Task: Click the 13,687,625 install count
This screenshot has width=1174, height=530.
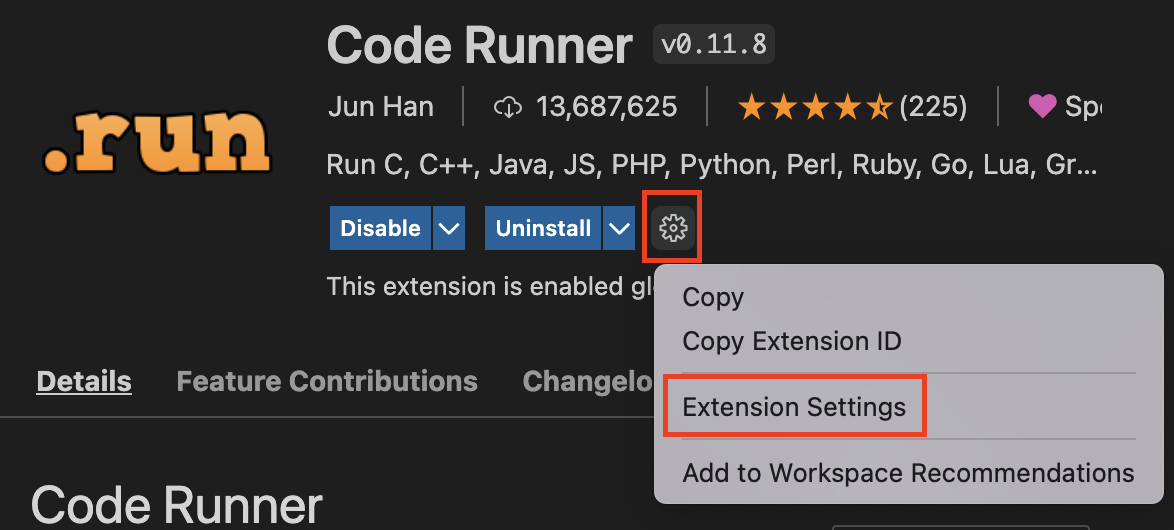Action: click(x=606, y=107)
